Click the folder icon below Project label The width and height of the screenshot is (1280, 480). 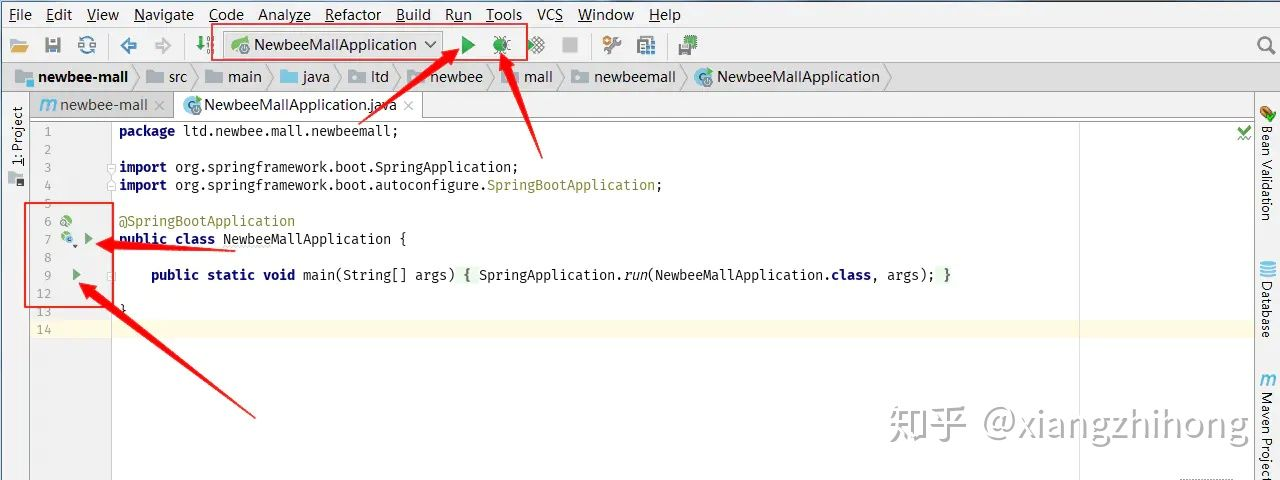pos(16,179)
